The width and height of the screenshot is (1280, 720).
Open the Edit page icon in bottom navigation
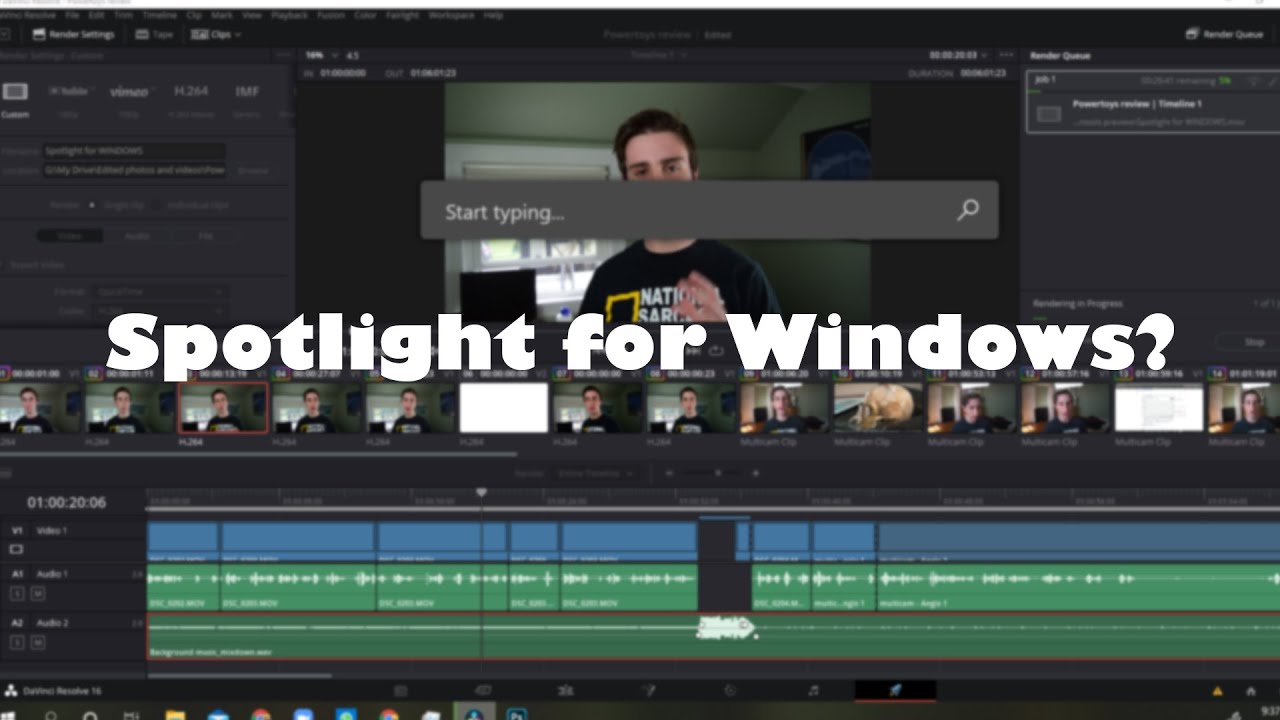[x=566, y=691]
